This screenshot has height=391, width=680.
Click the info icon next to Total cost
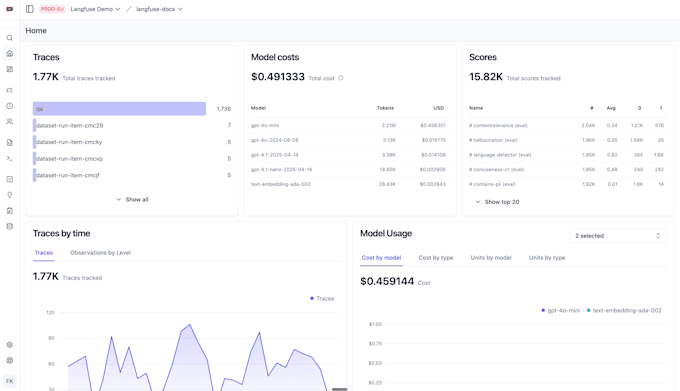[x=341, y=78]
